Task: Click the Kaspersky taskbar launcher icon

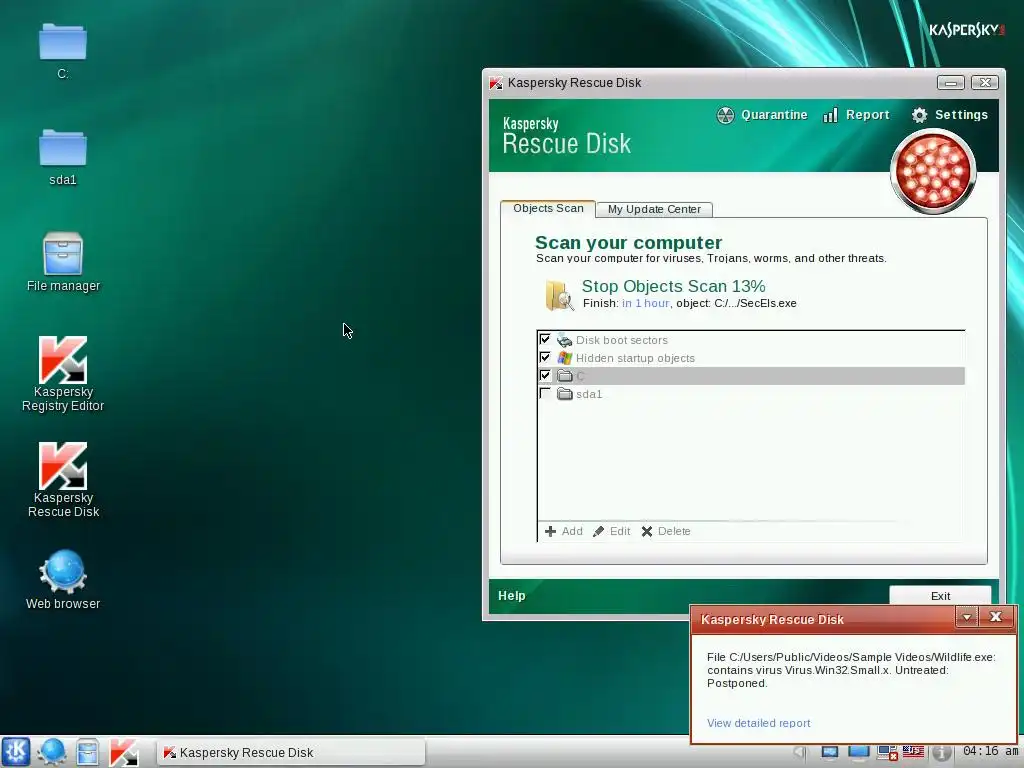Action: coord(123,752)
